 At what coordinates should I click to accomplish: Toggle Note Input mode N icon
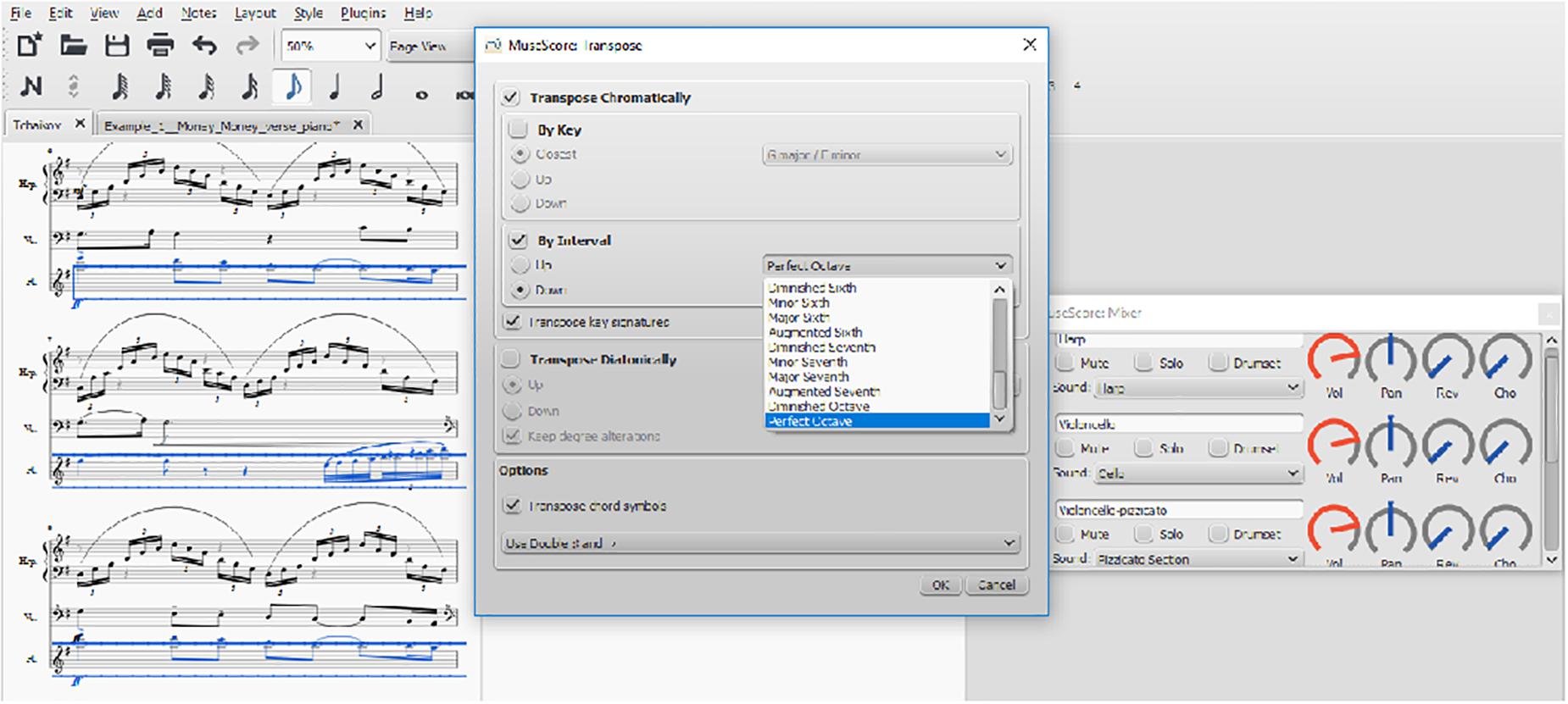tap(31, 86)
